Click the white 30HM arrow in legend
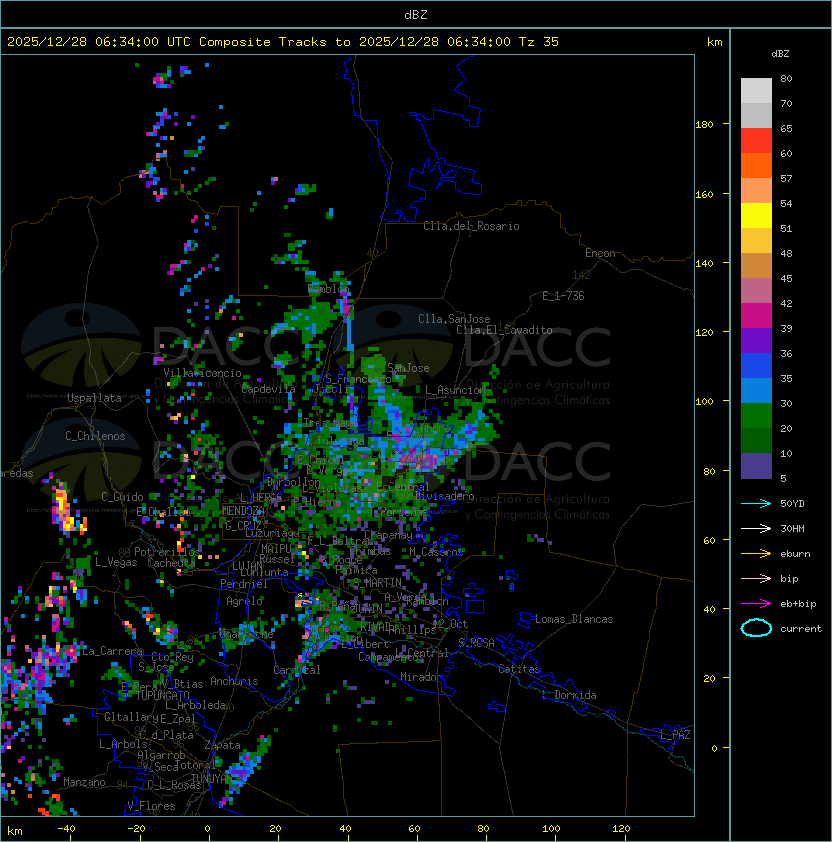This screenshot has width=832, height=842. pos(756,528)
